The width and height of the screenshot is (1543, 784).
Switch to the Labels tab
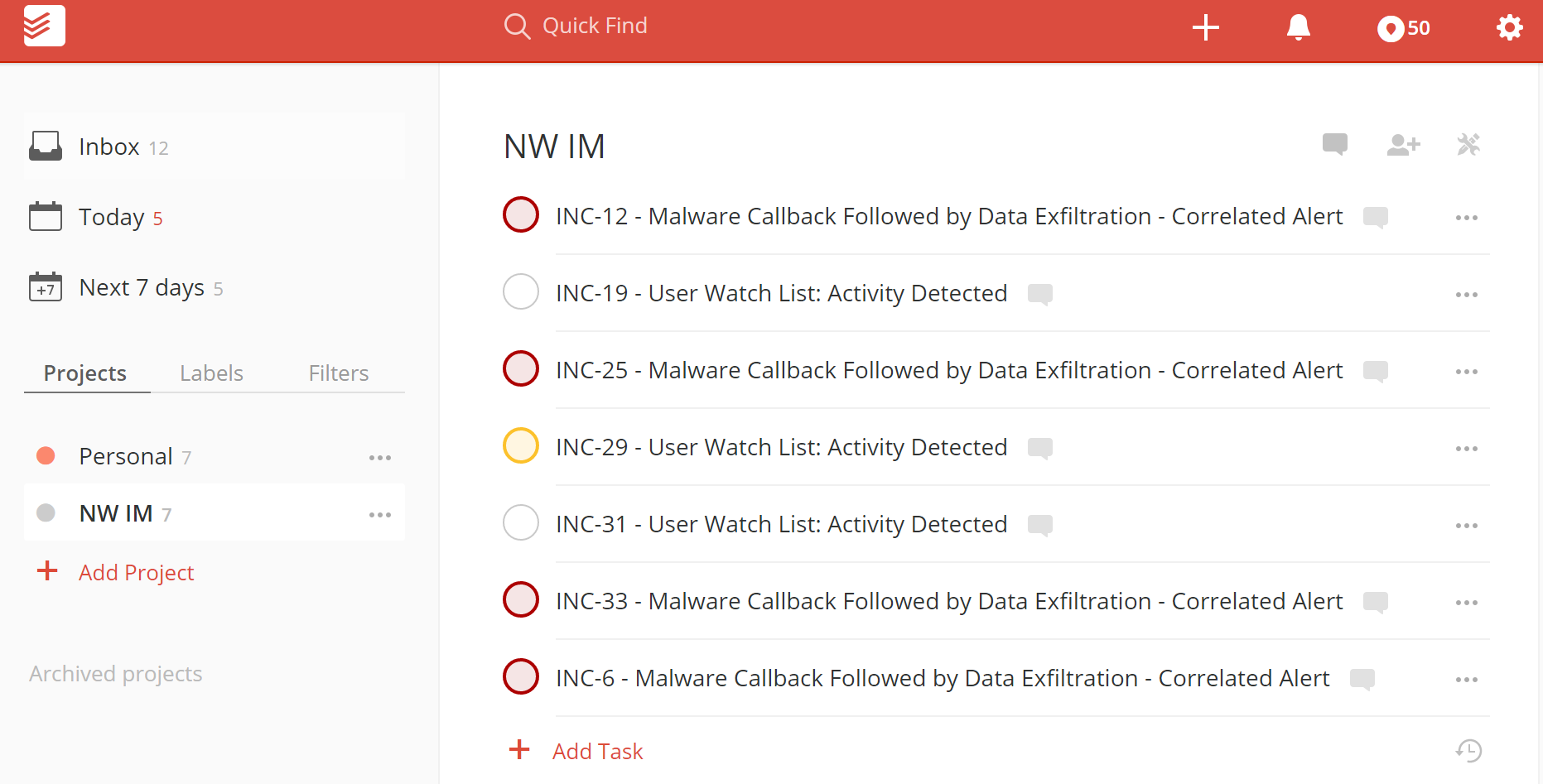(211, 373)
